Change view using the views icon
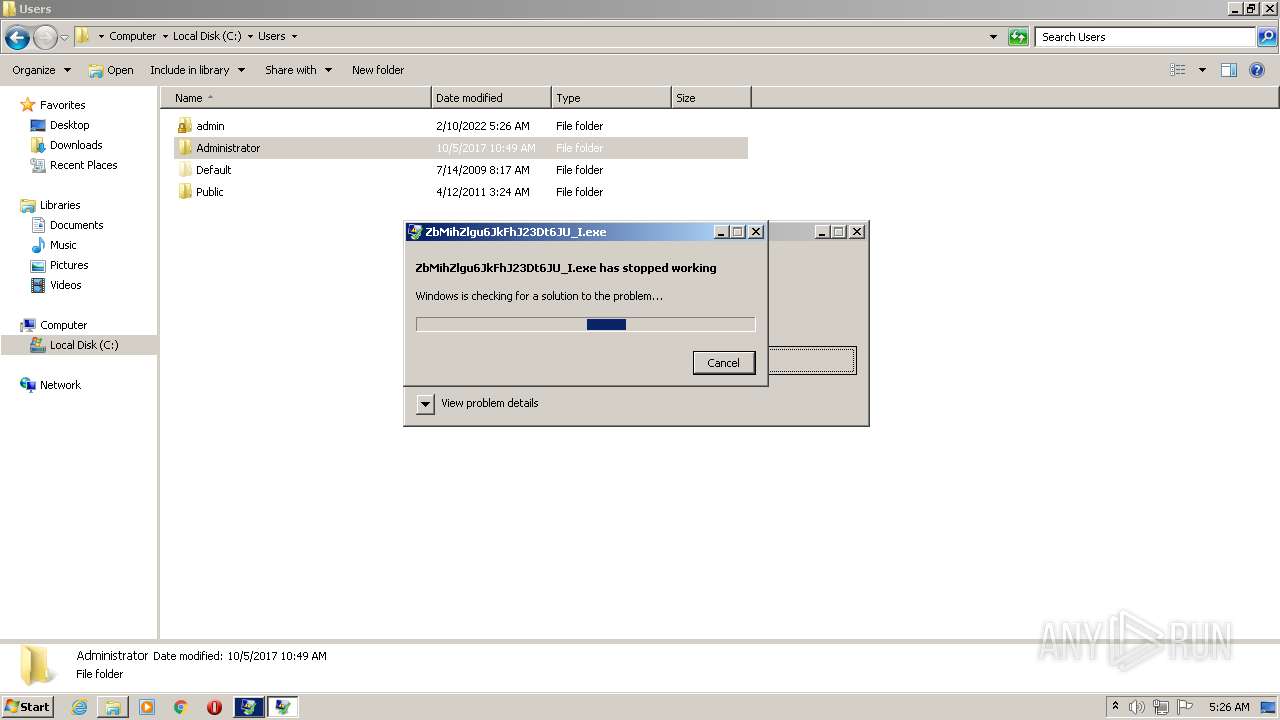The image size is (1280, 720). click(1178, 70)
